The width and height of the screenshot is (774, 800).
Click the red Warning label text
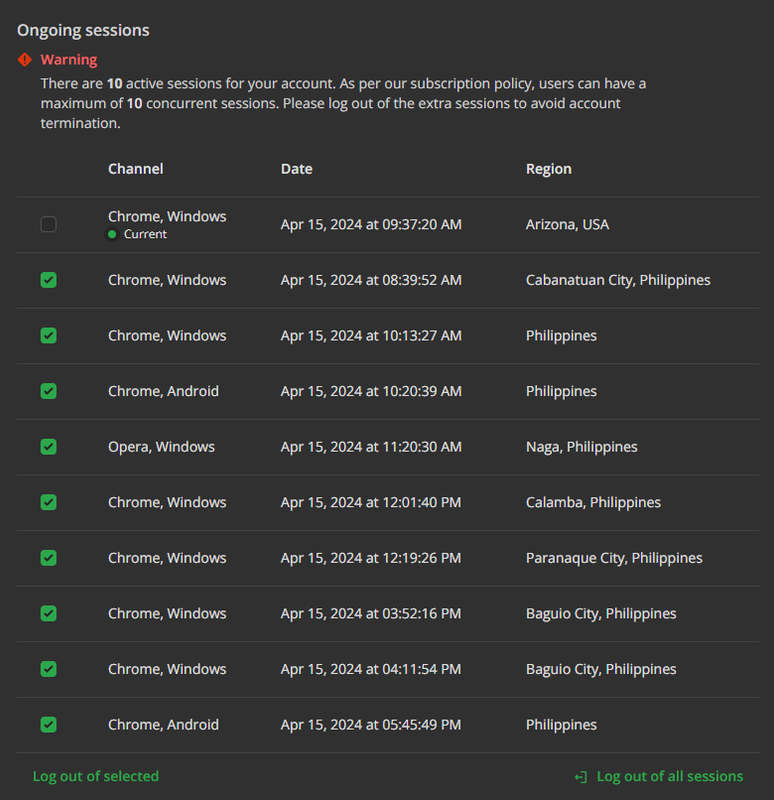[x=69, y=60]
